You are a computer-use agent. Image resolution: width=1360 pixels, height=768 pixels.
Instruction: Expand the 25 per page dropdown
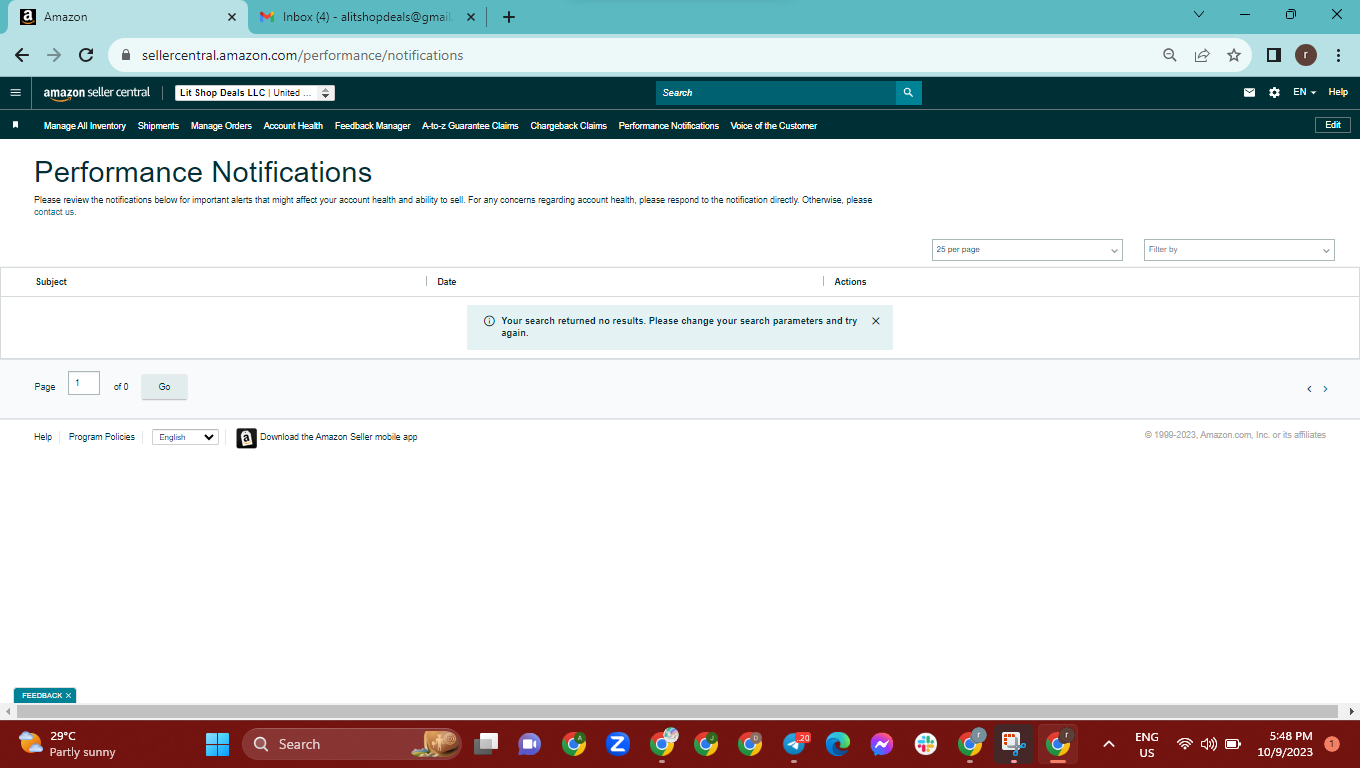(1027, 250)
